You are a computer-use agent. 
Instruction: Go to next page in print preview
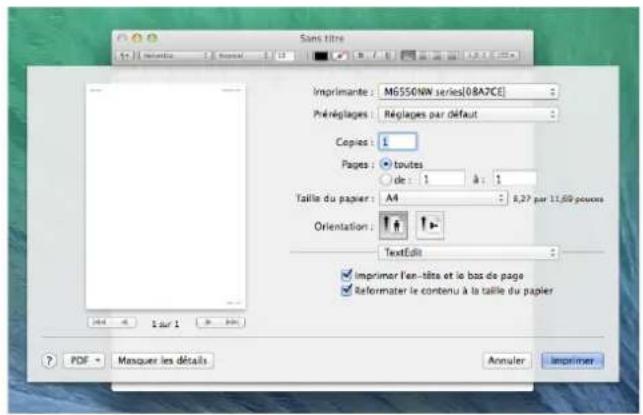point(208,322)
